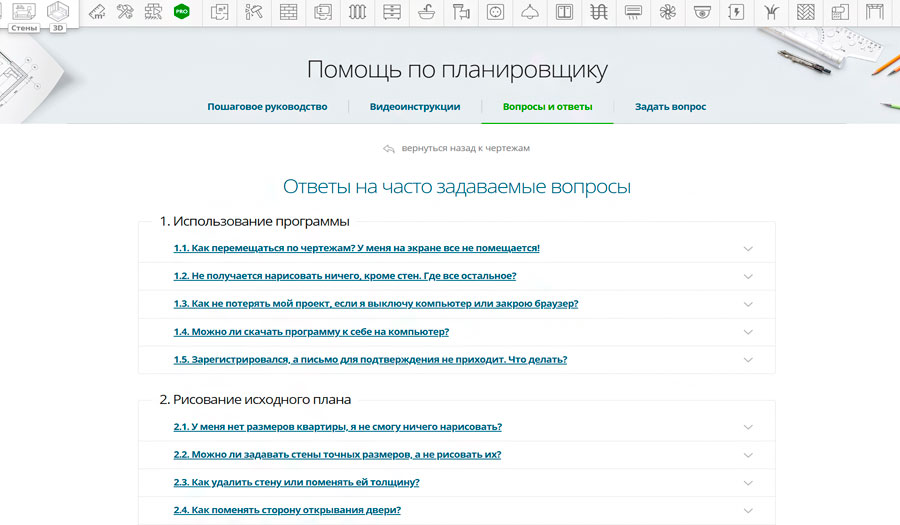Click the green PRO hexagon badge
This screenshot has width=900, height=525.
tap(181, 11)
